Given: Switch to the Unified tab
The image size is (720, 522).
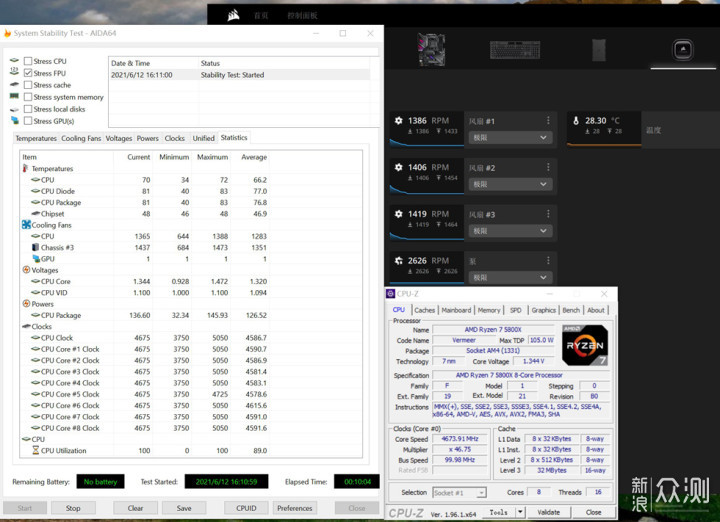Looking at the screenshot, I should [x=203, y=138].
